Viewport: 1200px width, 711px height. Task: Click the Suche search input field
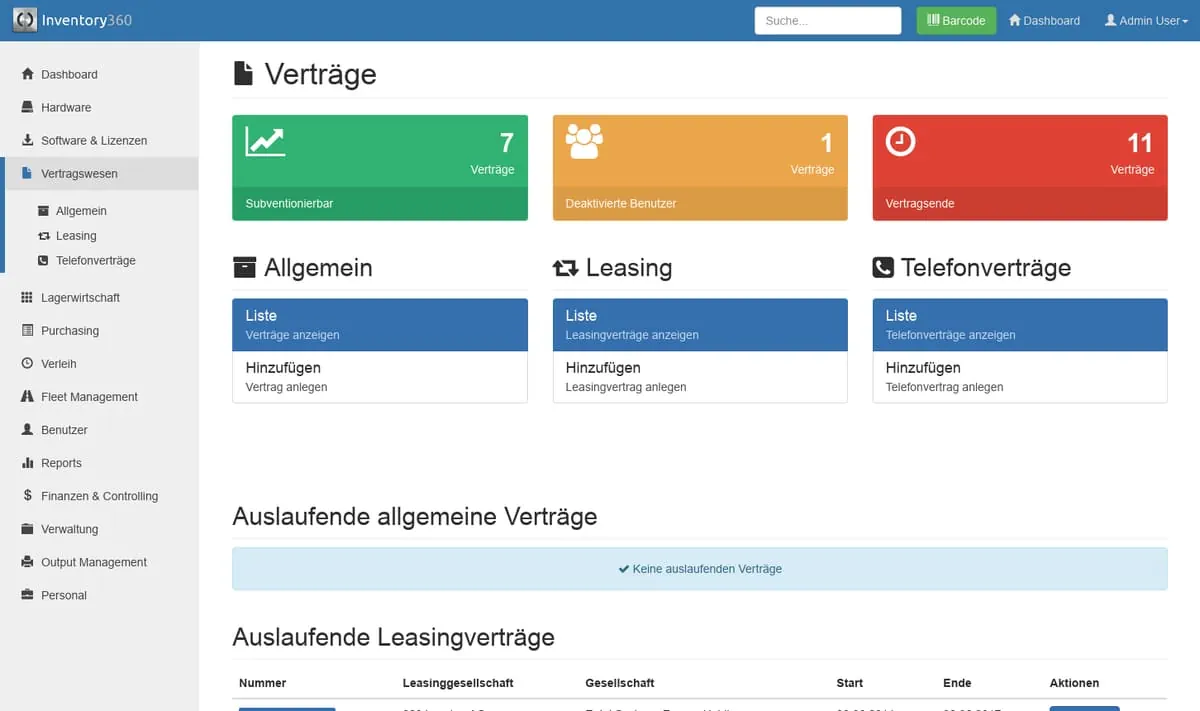coord(827,21)
